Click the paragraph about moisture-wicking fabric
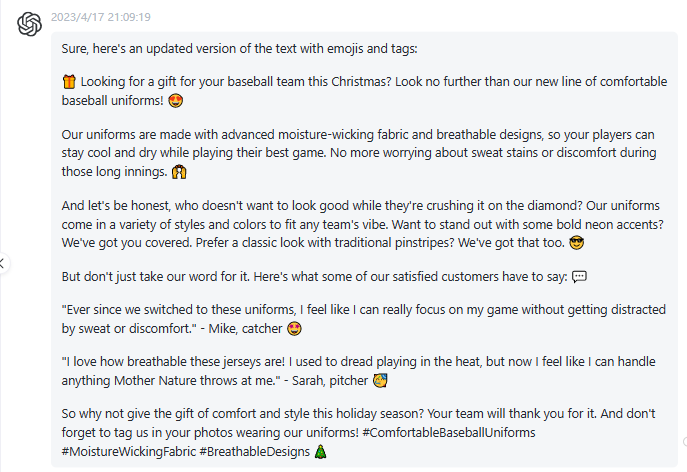Screen dimensions: 687x472 click(359, 153)
